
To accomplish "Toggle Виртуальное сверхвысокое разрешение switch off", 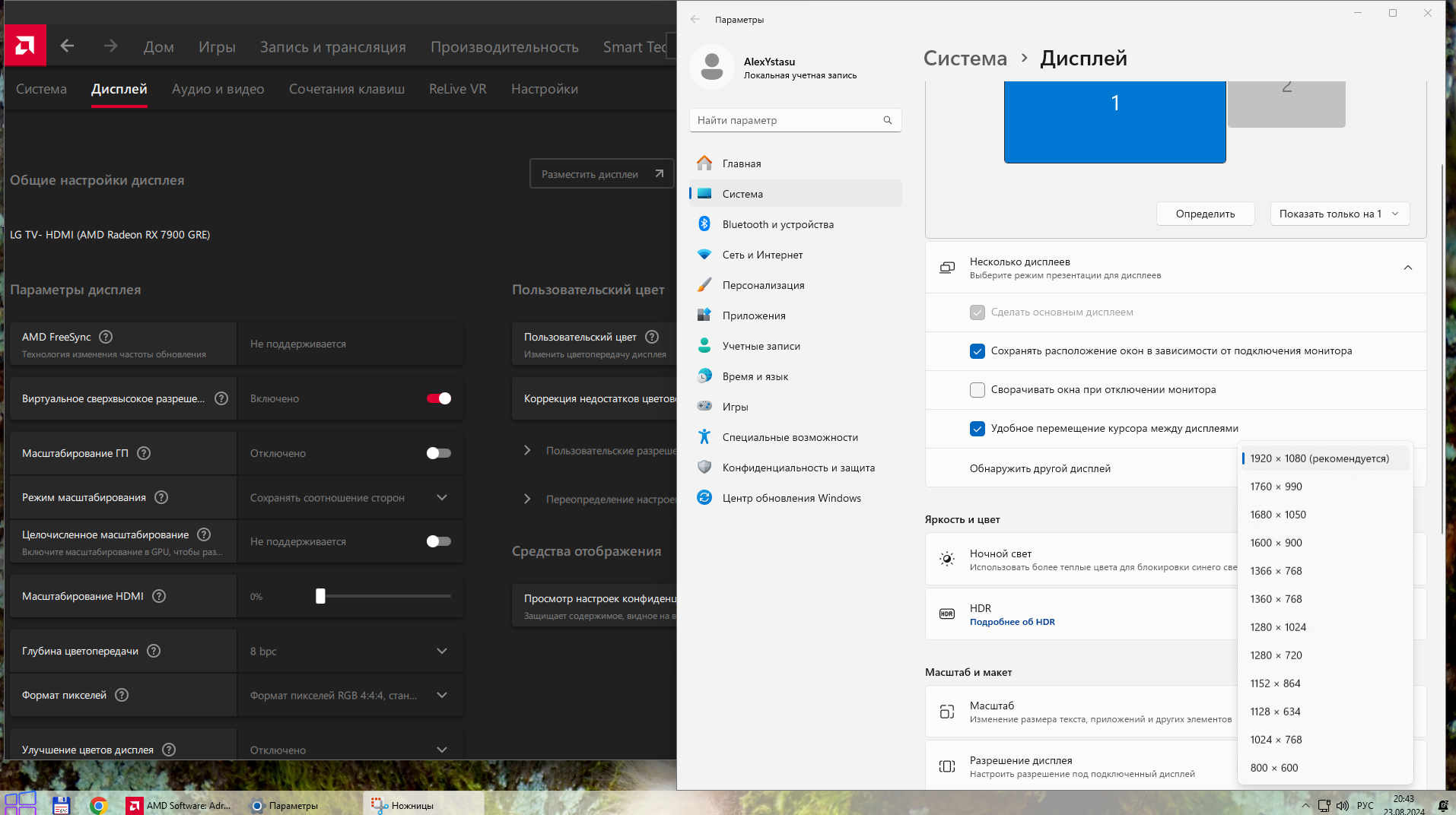I will click(439, 398).
